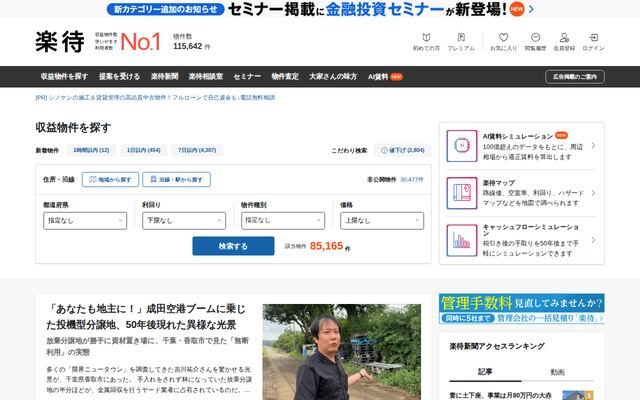The image size is (640, 400).
Task: Open セミナー nav menu
Action: 247,76
